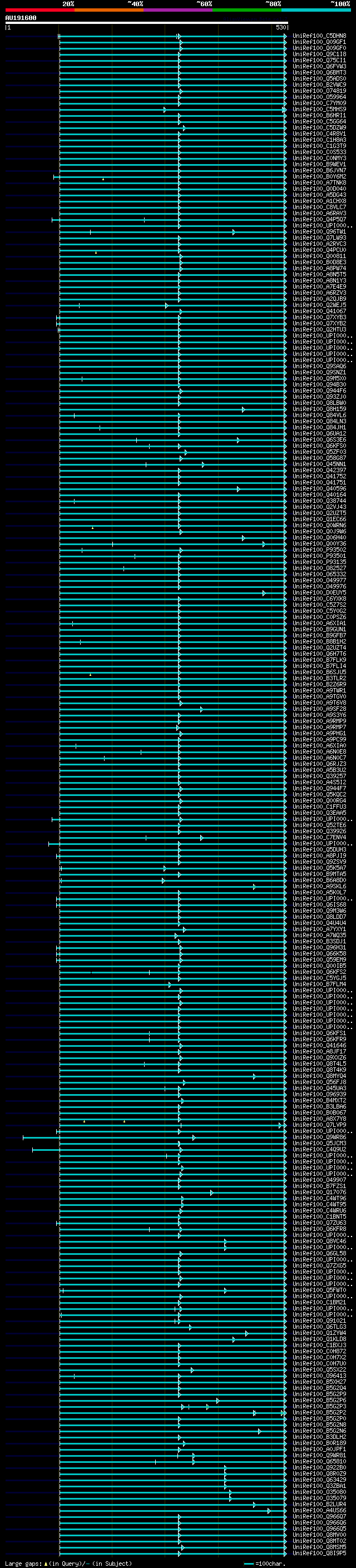356x1568 pixels.
Task: Select the UniRef100_A5B3U2 label
Action: pyautogui.click(x=319, y=770)
